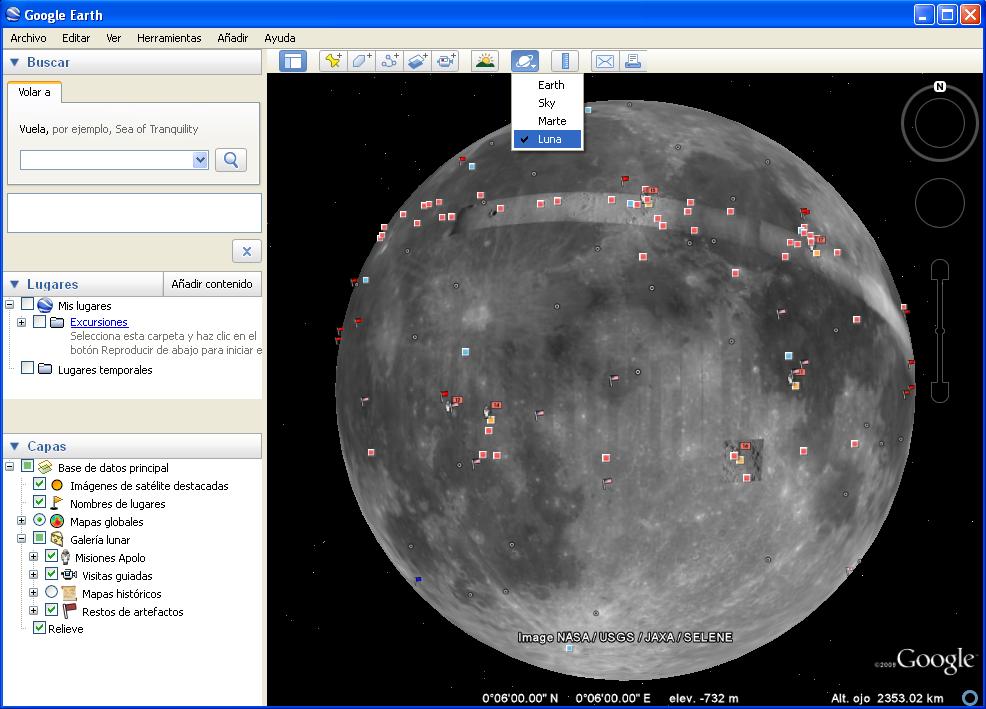Image resolution: width=986 pixels, height=709 pixels.
Task: Click the north N compass marker
Action: 939,86
